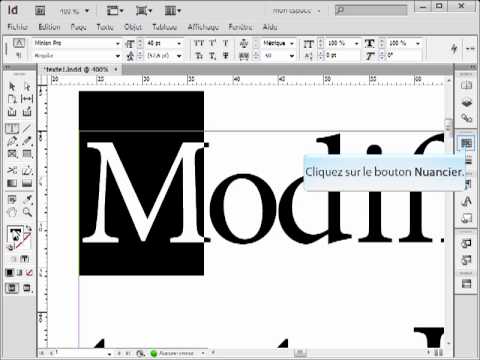Select the Pencil tool
Image resolution: width=480 pixels, height=360 pixels.
coord(27,141)
